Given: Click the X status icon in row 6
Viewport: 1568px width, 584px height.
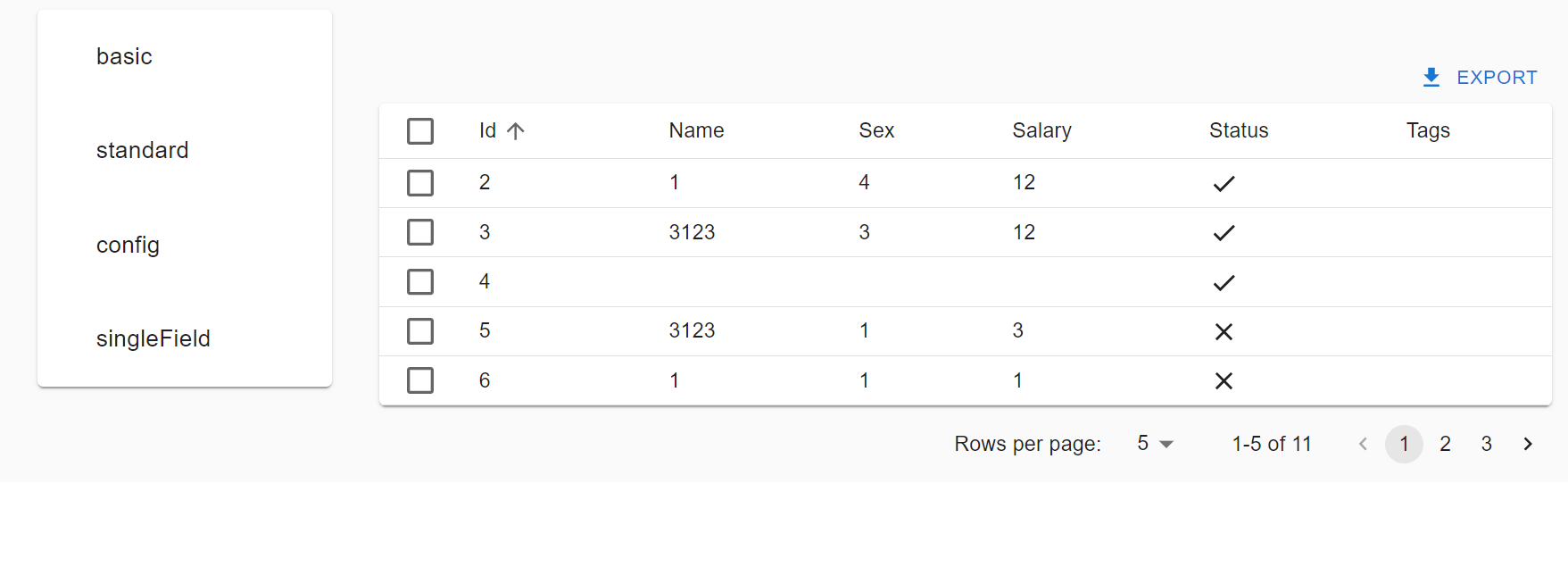Looking at the screenshot, I should pos(1224,380).
